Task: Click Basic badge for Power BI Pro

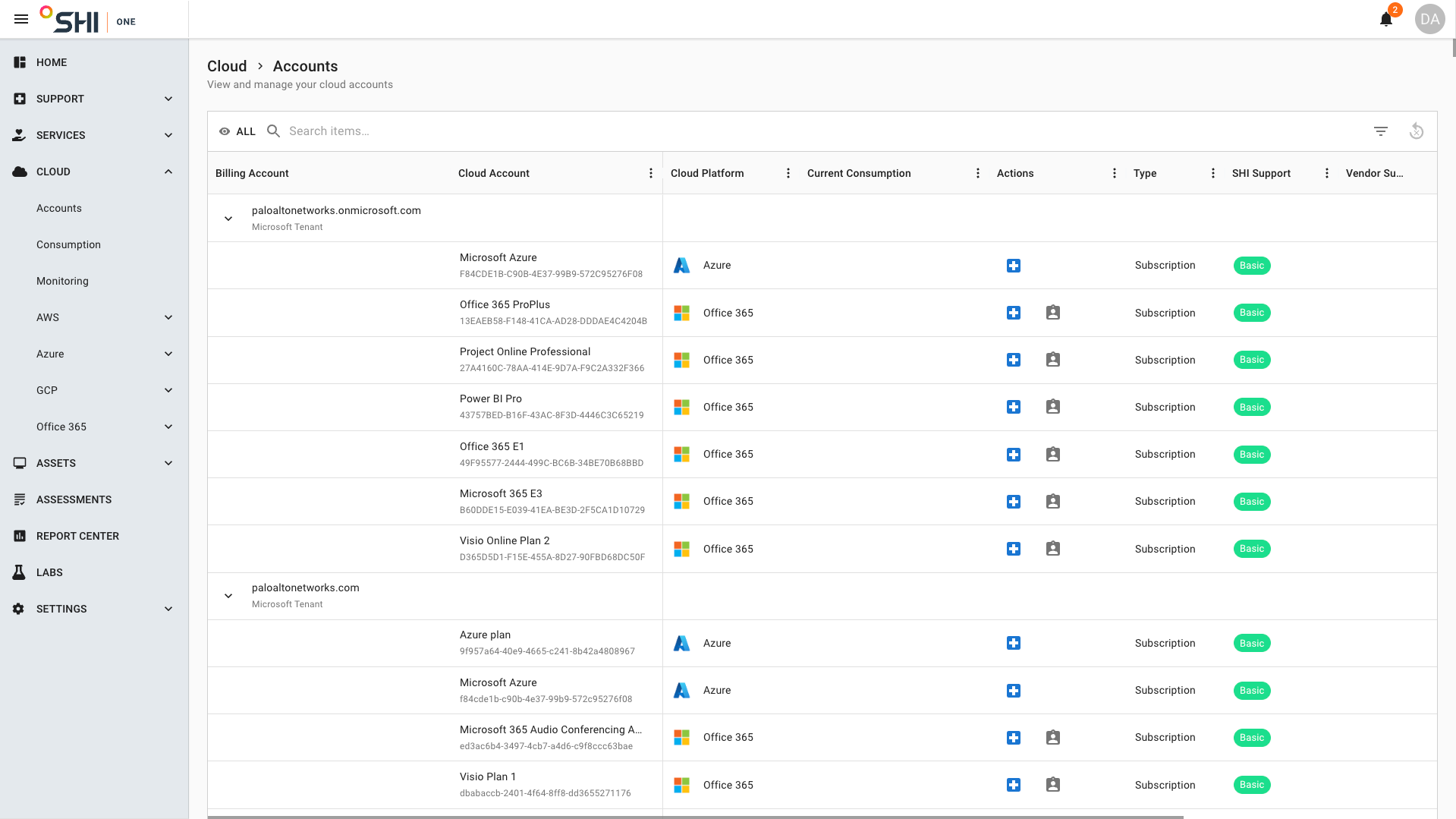Action: [1252, 408]
